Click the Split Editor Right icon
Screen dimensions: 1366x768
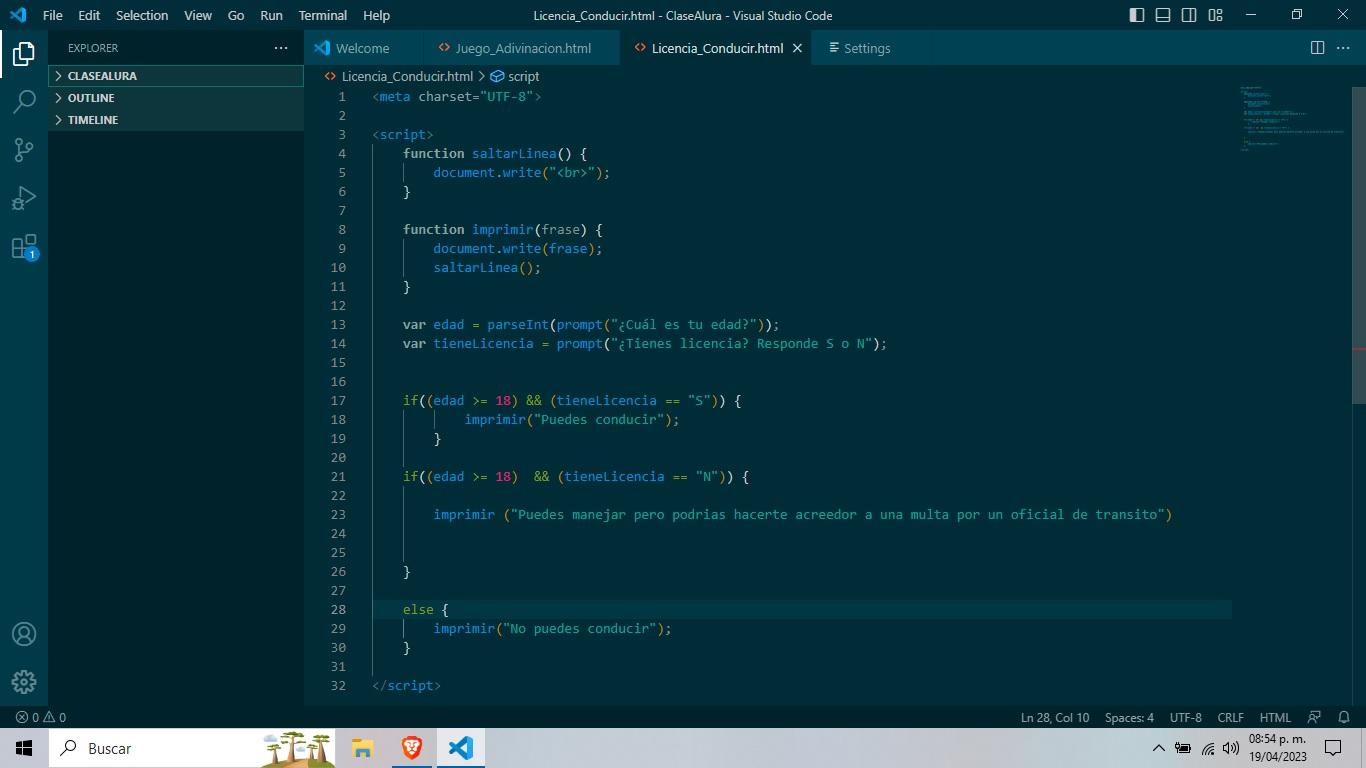[x=1317, y=48]
